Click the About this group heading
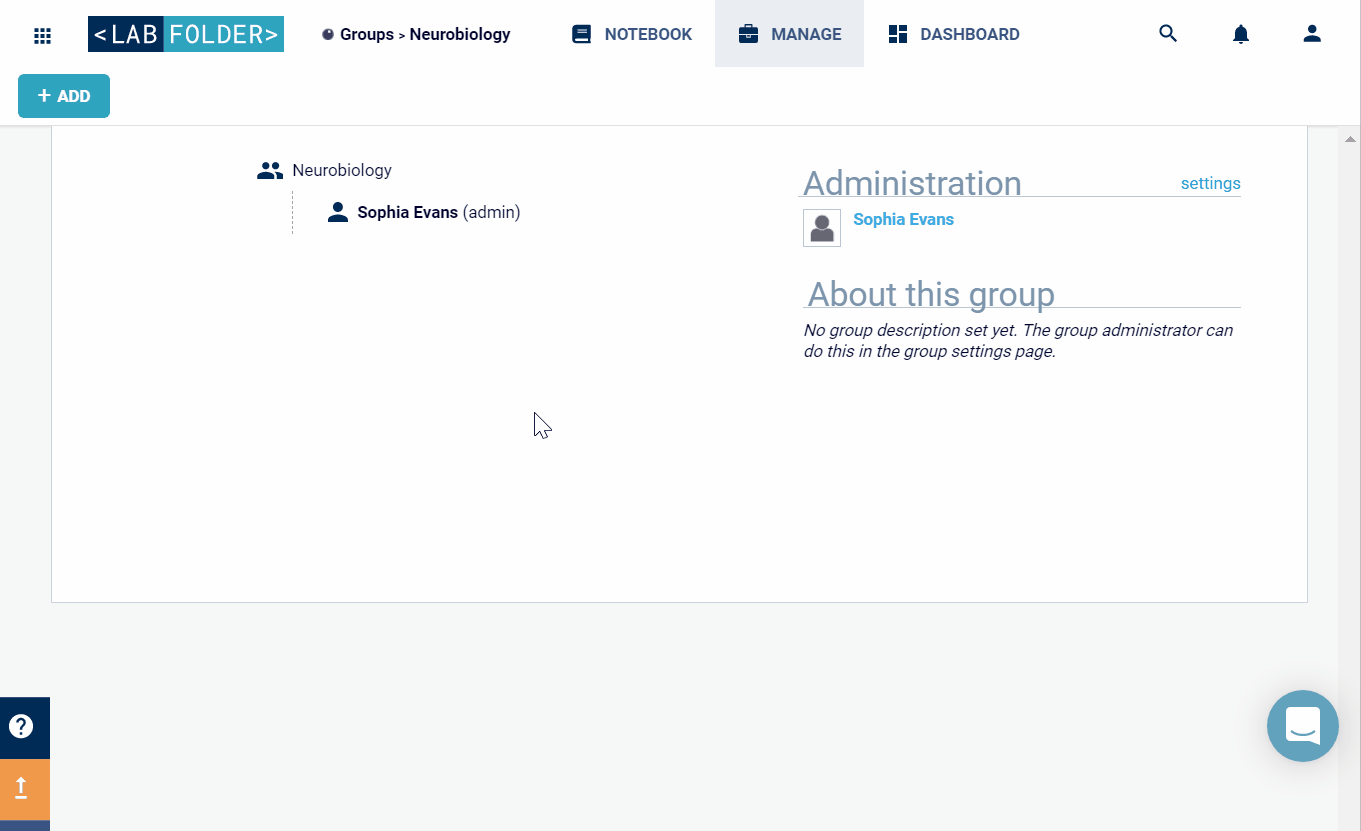The height and width of the screenshot is (831, 1361). [931, 294]
